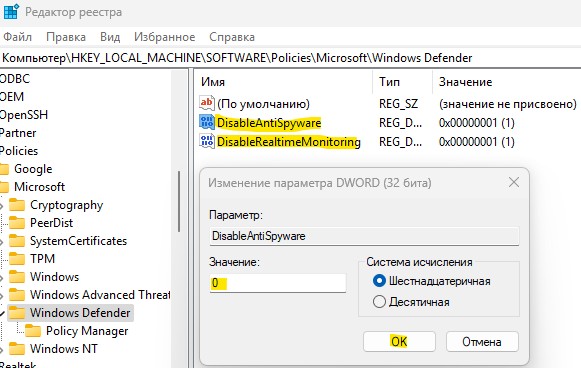Select the Cryptography key label
The image size is (581, 368).
(x=66, y=205)
